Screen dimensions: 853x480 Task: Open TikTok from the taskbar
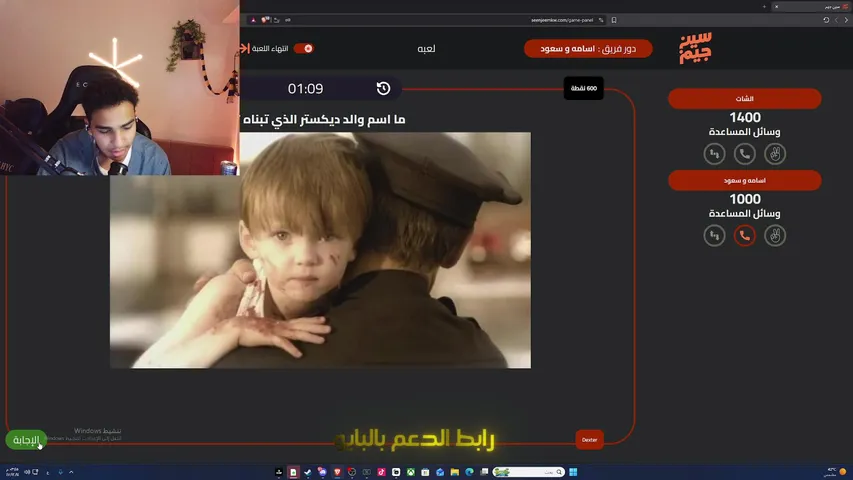tap(381, 472)
